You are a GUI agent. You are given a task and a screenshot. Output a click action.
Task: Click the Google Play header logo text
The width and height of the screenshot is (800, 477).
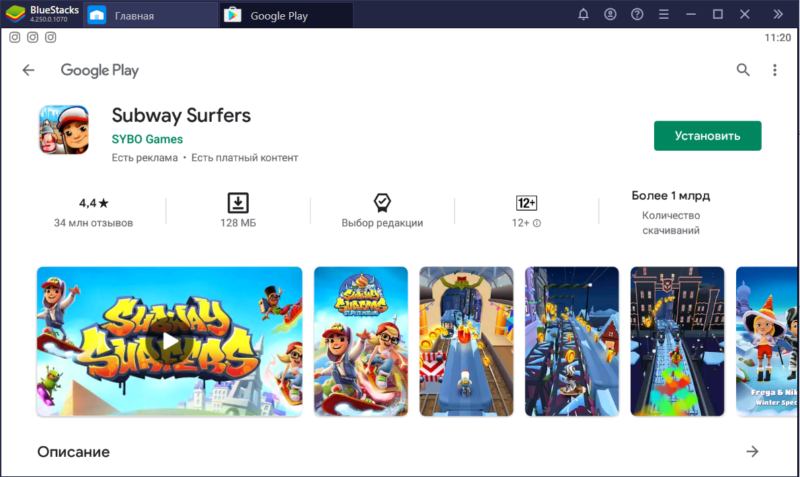[x=99, y=70]
